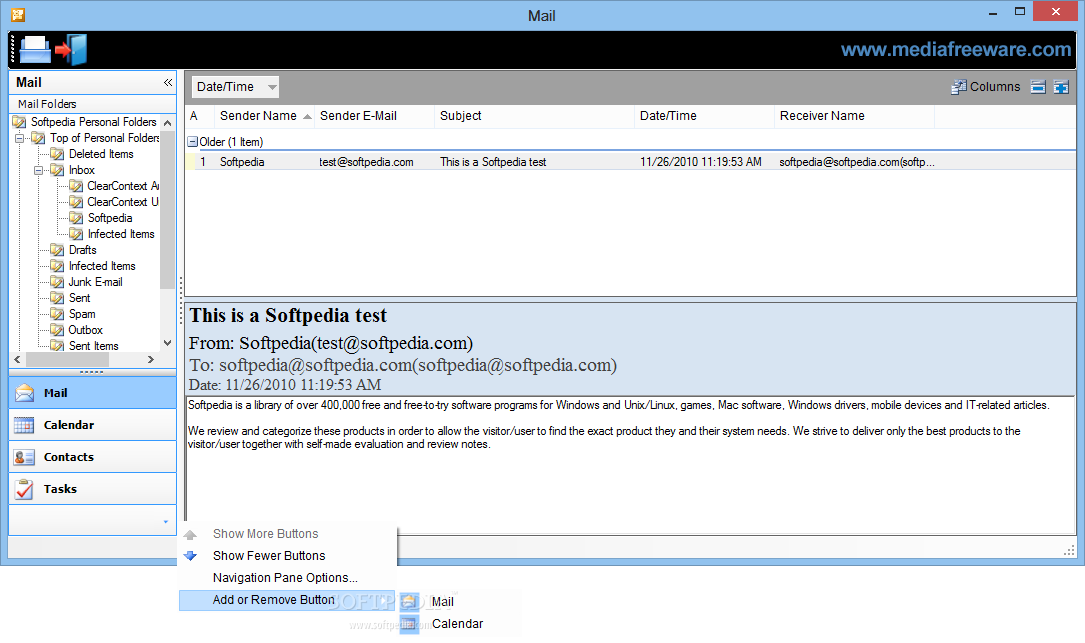
Task: Click the expand all groups icon beside Columns
Action: [x=1061, y=87]
